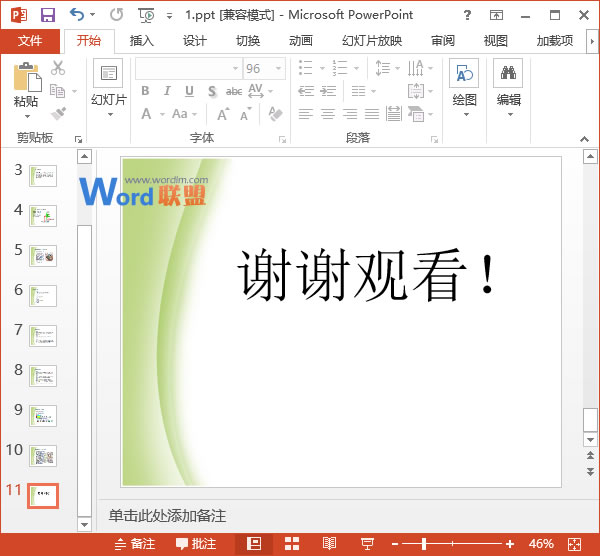This screenshot has width=600, height=556.
Task: Open Font Color A dropdown
Action: point(162,114)
